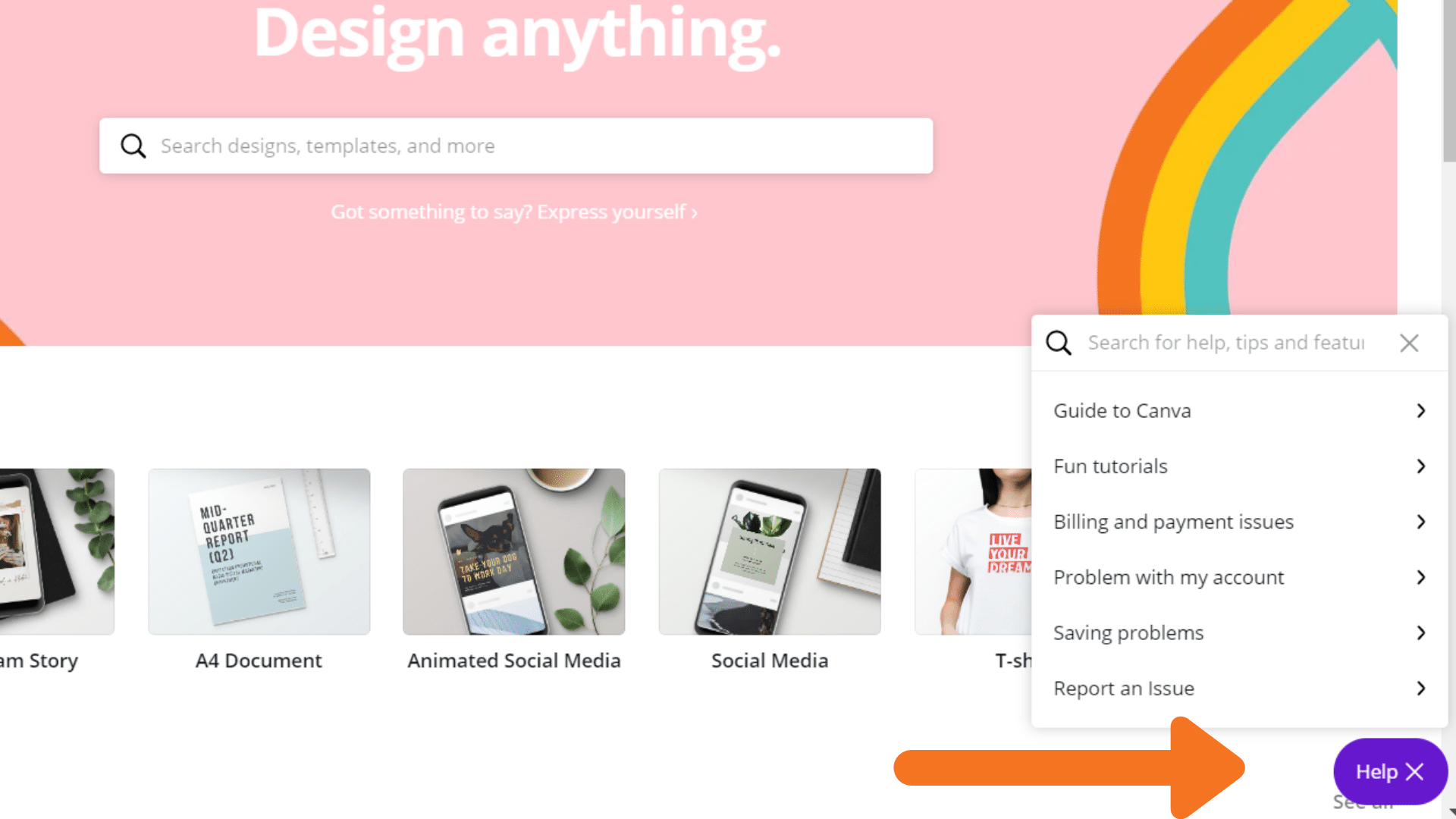1456x819 pixels.
Task: Expand Fun tutorials chevron arrow
Action: [1421, 466]
